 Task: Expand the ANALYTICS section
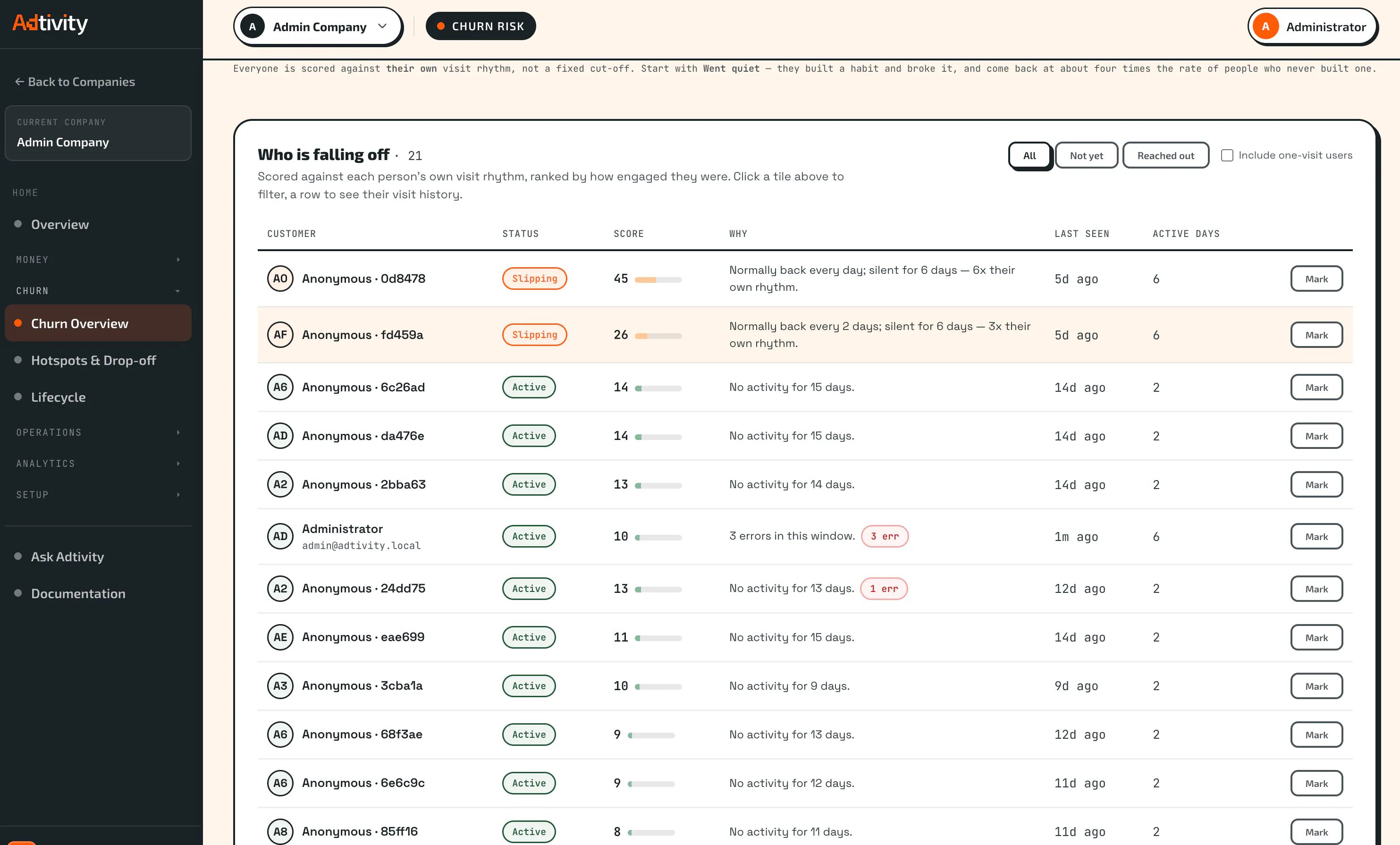(98, 464)
